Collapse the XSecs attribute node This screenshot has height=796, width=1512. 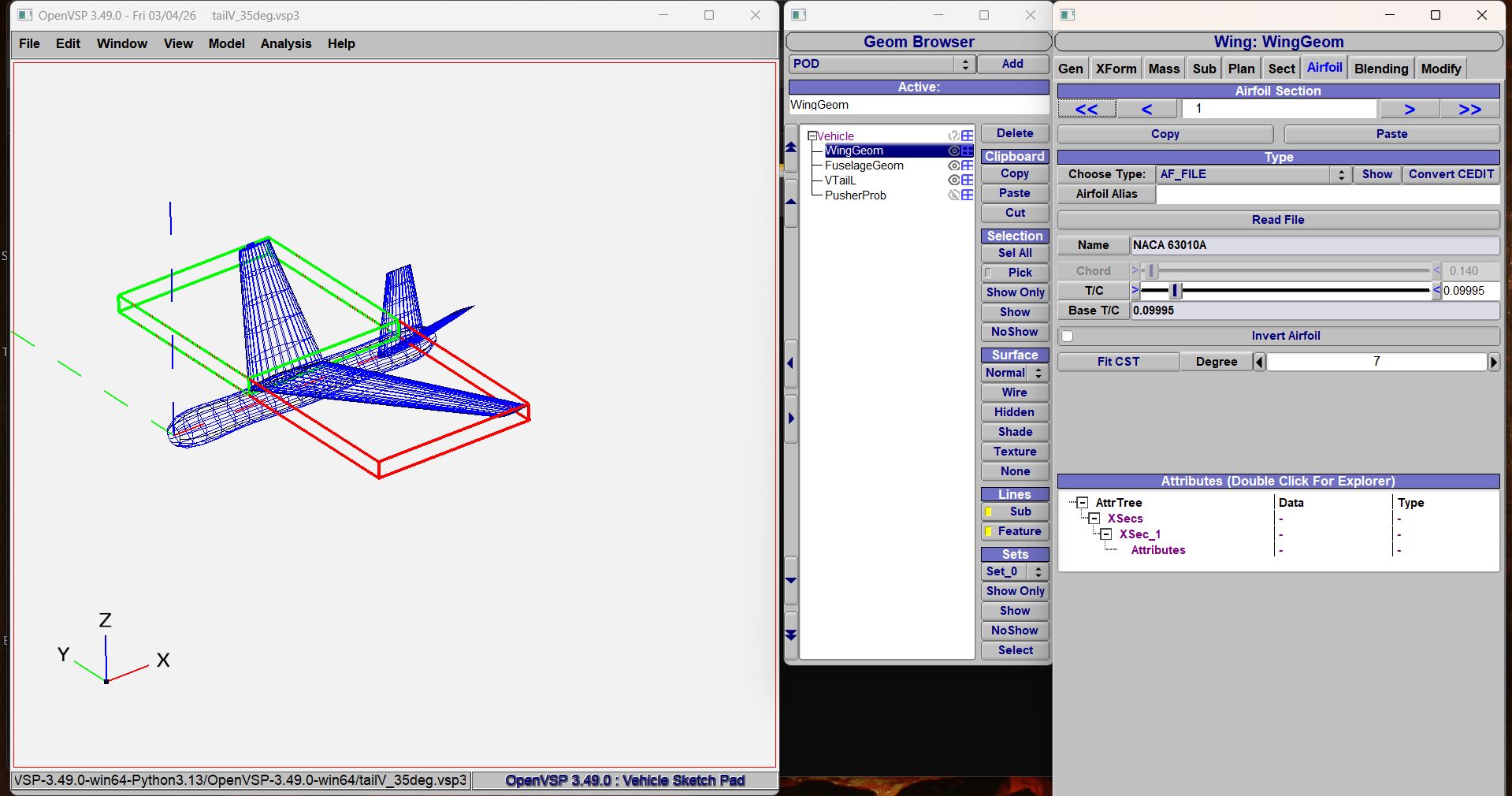pos(1094,519)
